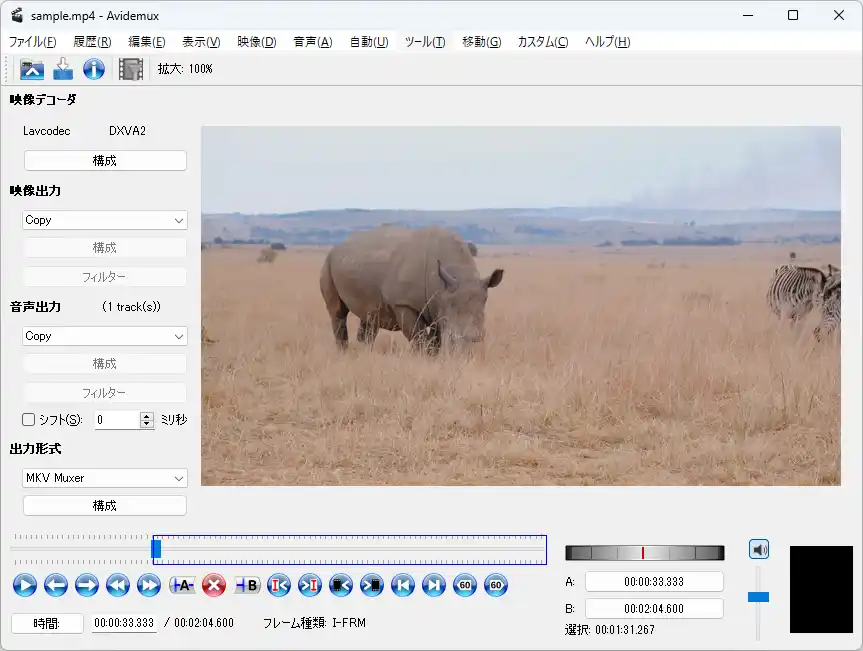Enable the シフト(S) checkbox
This screenshot has height=651, width=863.
(x=29, y=420)
